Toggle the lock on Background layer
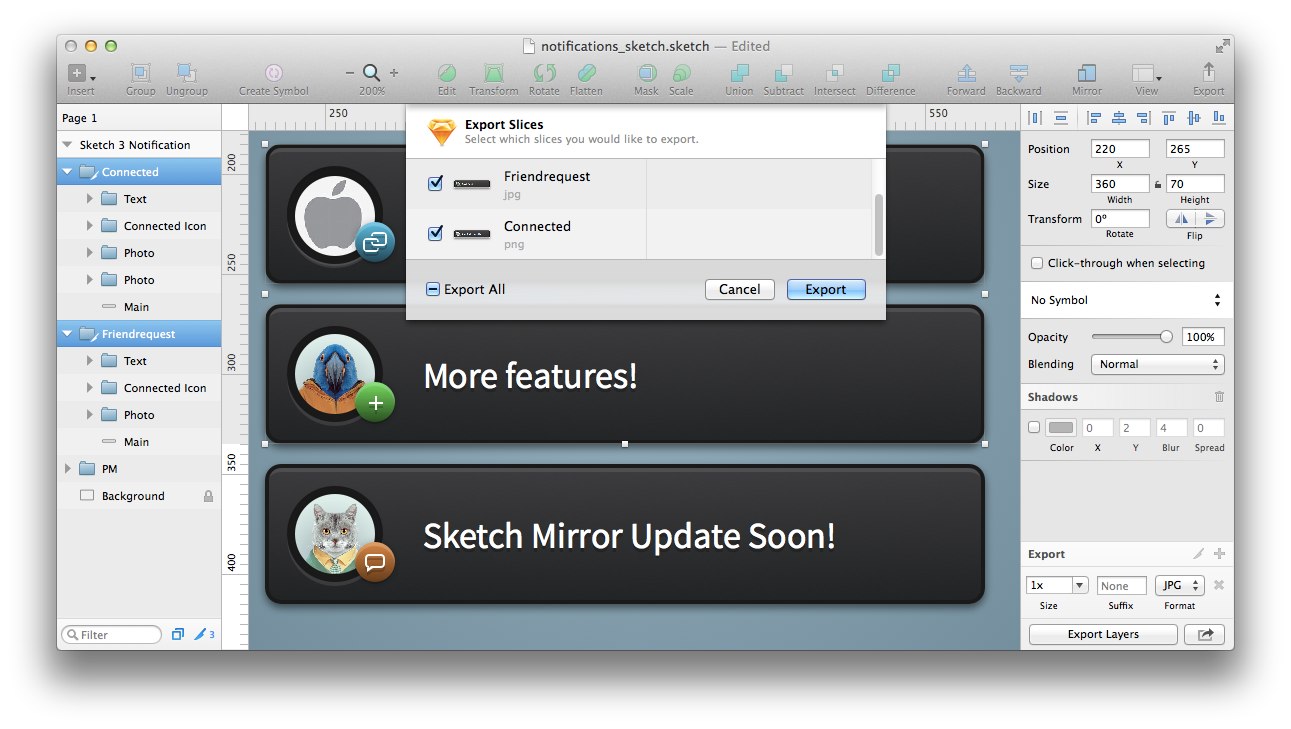The width and height of the screenshot is (1291, 729). point(208,496)
